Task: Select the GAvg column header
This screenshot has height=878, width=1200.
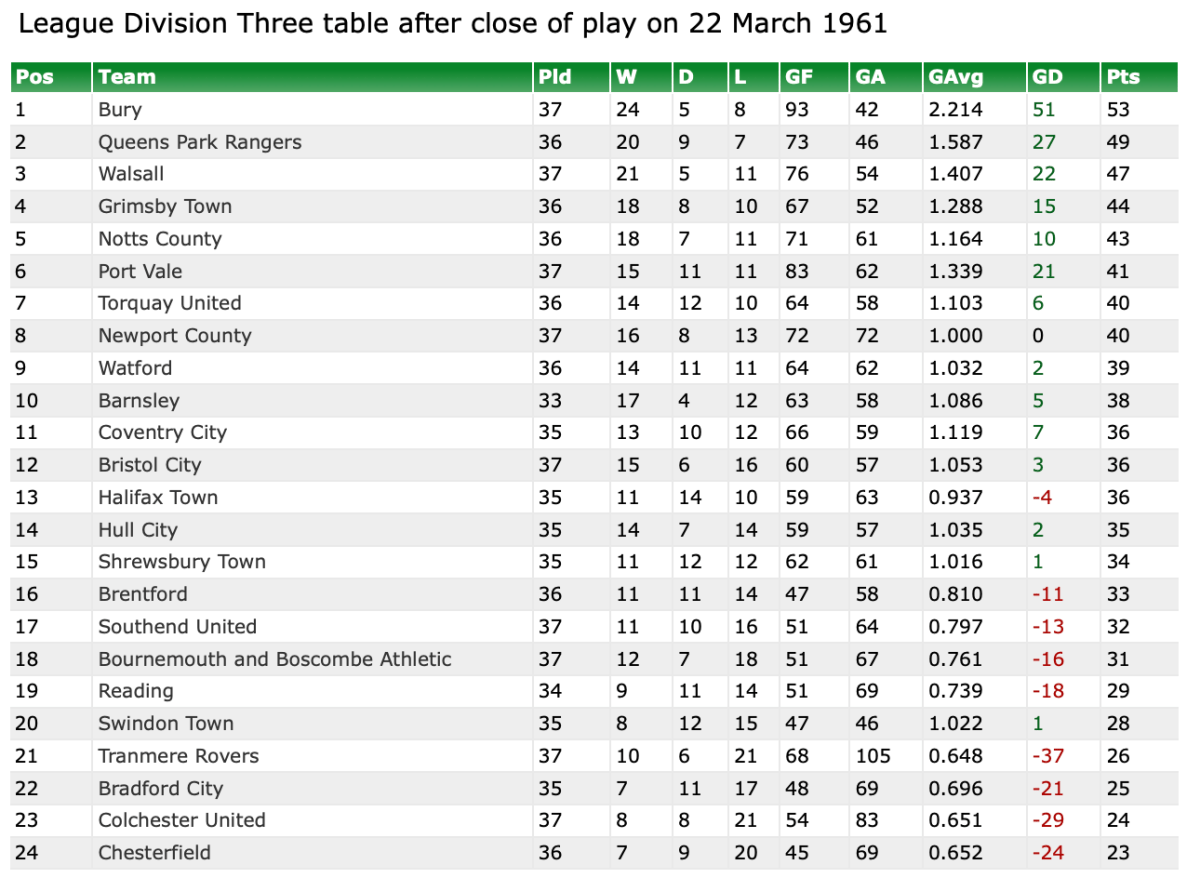Action: point(956,77)
